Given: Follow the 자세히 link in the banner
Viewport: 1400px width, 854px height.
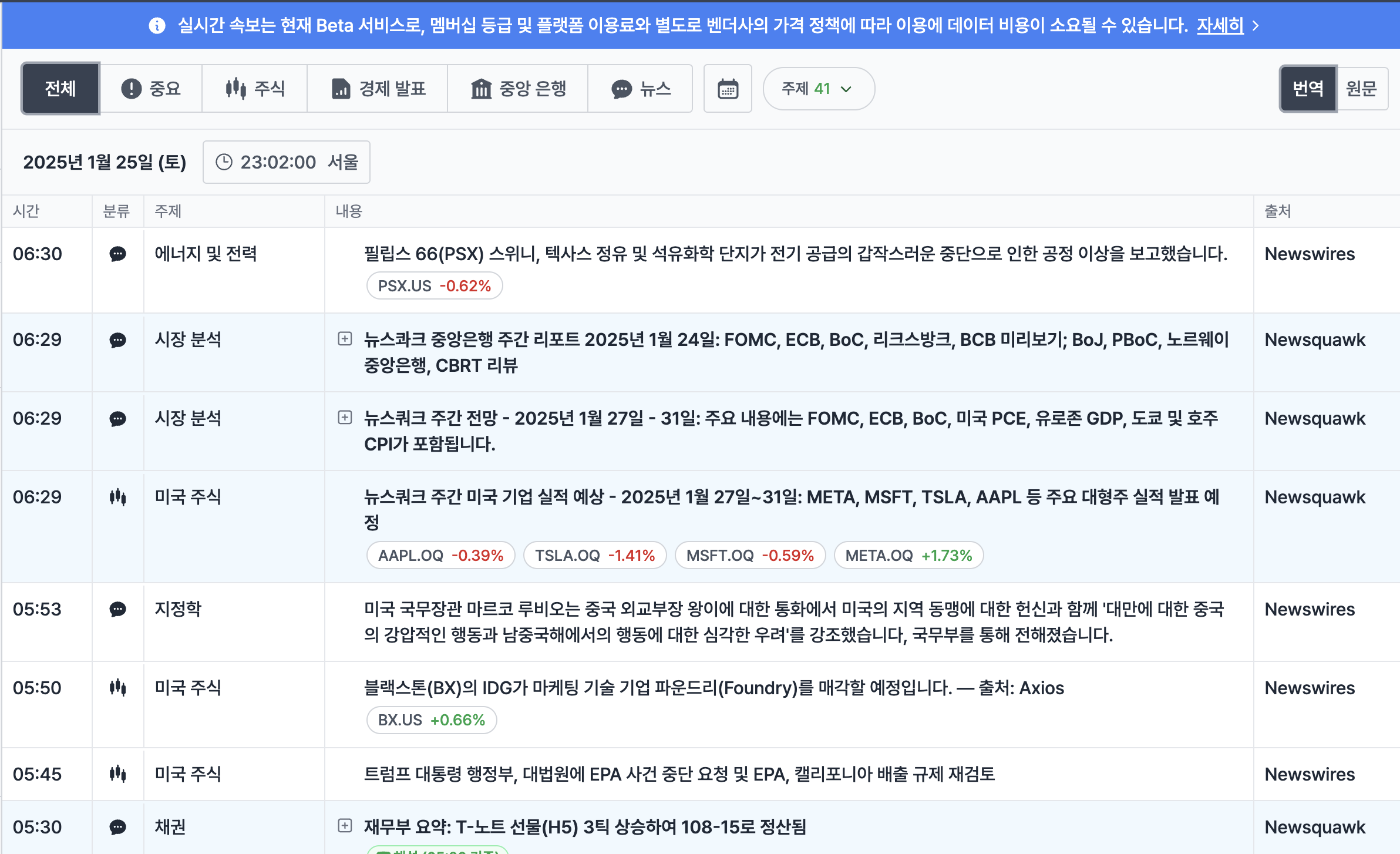Looking at the screenshot, I should [x=1220, y=25].
